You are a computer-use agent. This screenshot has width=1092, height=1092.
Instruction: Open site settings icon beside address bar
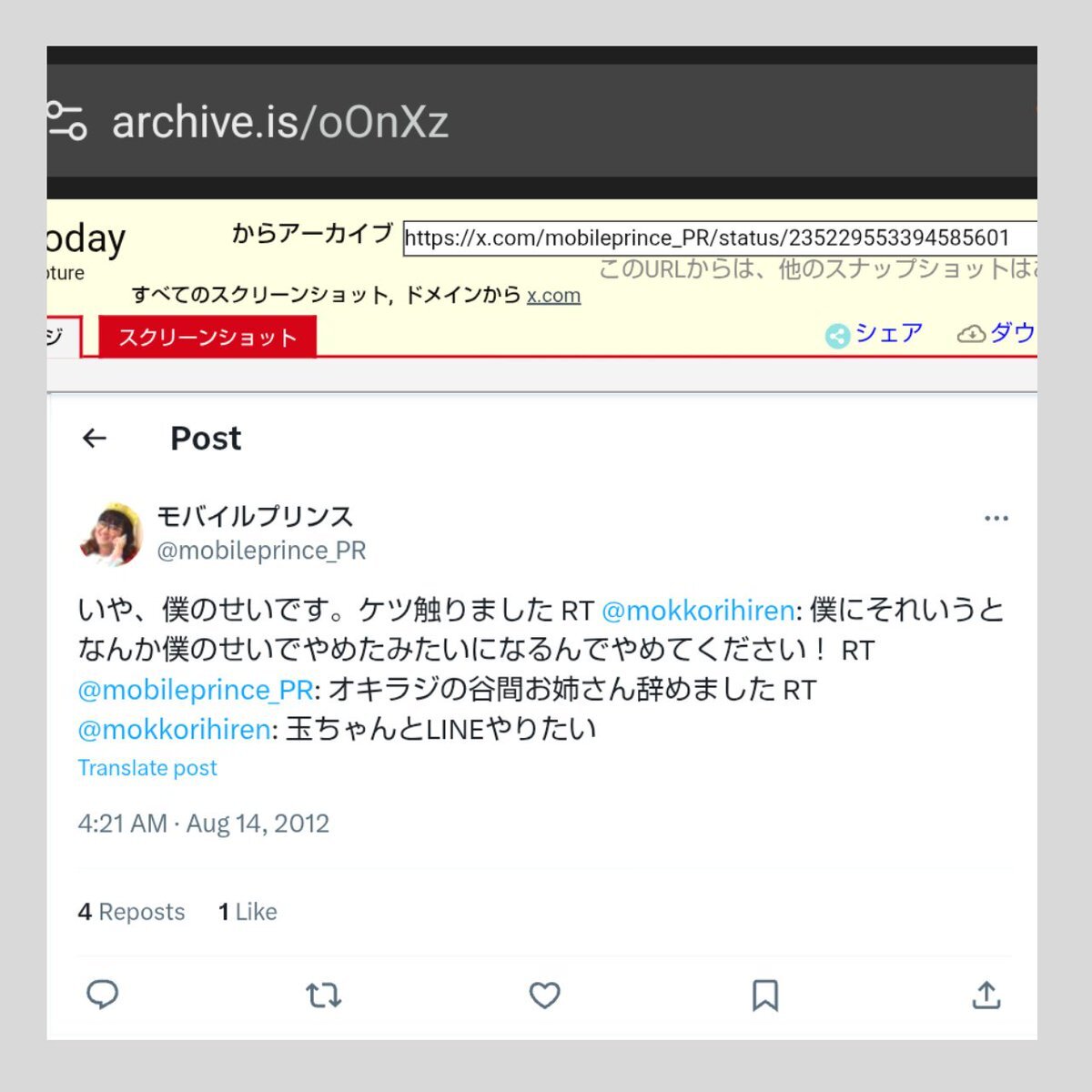pos(66,121)
